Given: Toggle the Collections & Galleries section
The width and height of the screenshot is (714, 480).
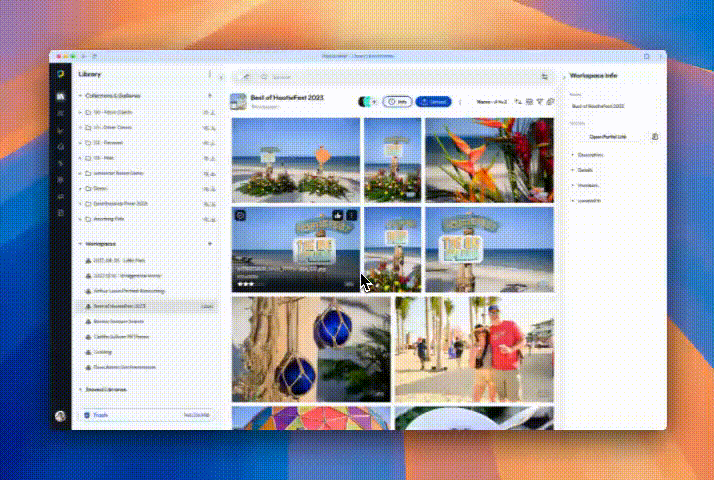Looking at the screenshot, I should click(x=81, y=96).
